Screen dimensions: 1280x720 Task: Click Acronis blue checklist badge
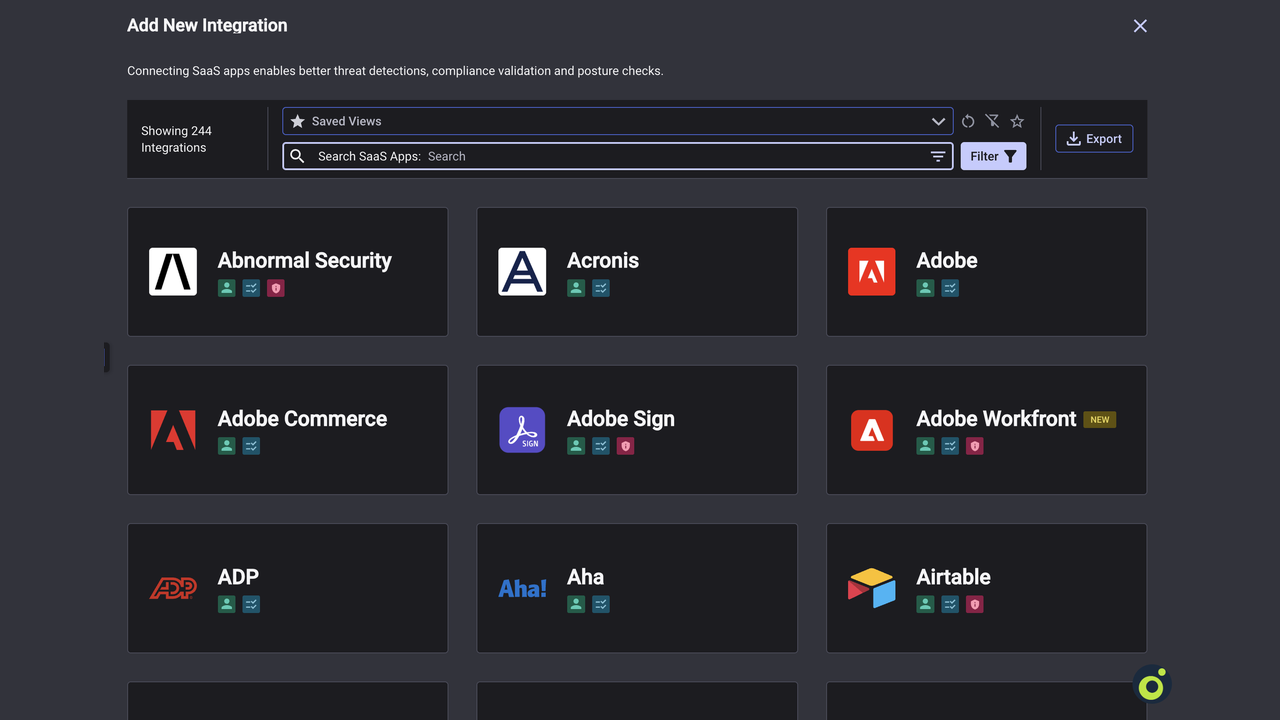tap(601, 288)
